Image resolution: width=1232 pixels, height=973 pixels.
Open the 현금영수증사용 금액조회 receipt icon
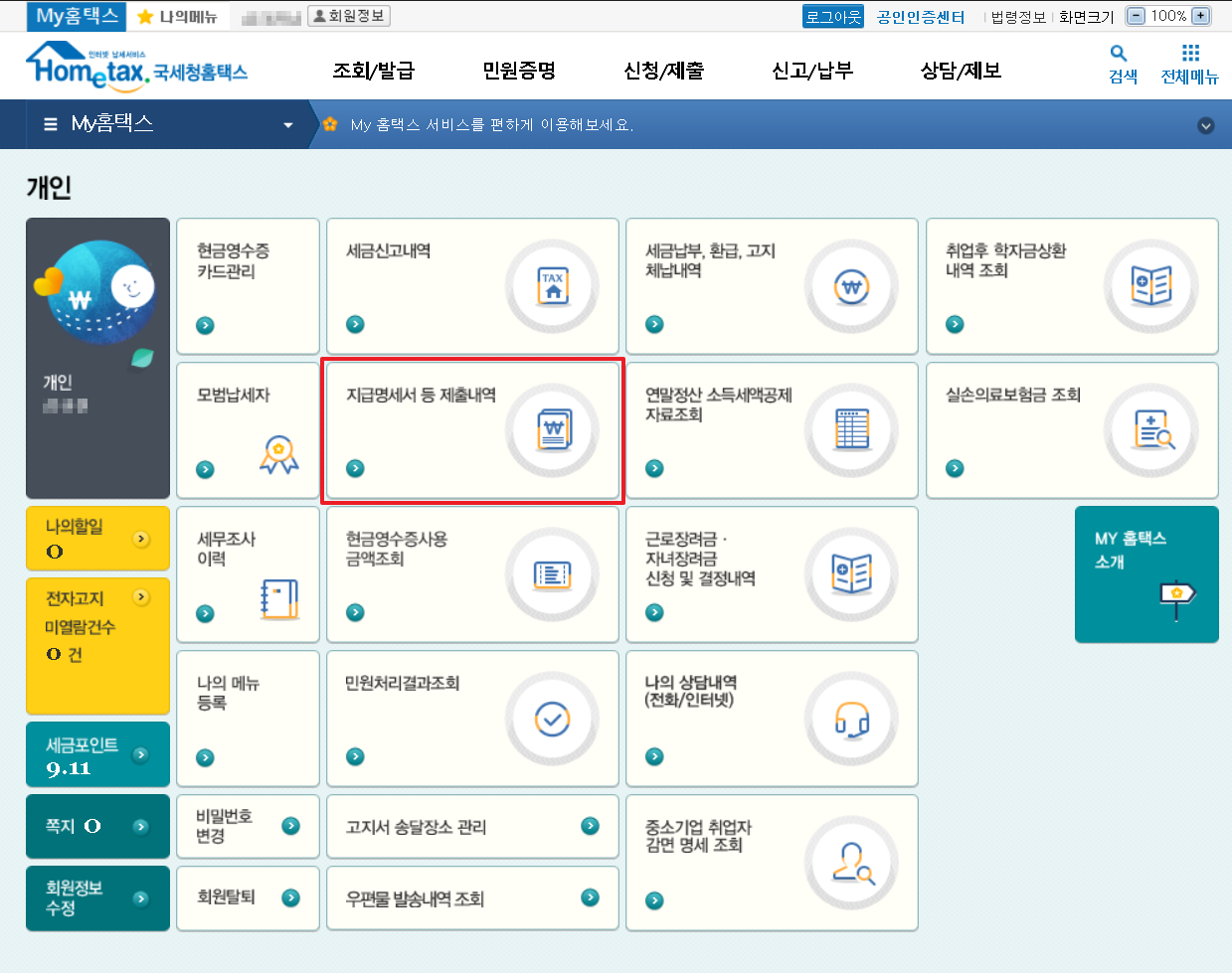(552, 574)
